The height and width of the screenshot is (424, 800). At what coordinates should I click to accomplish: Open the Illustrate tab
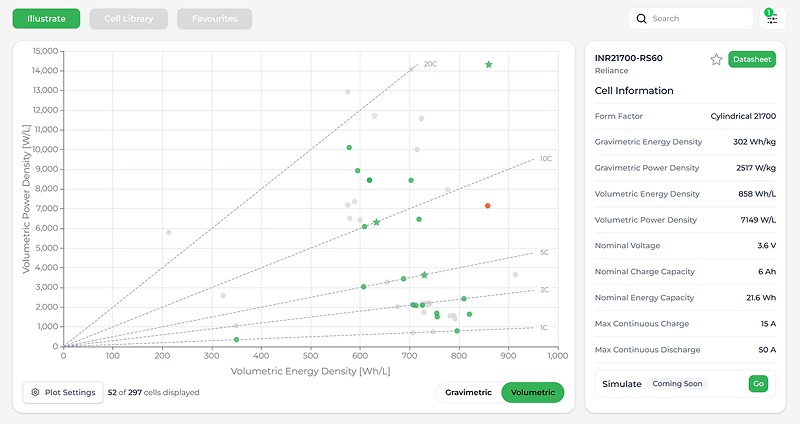click(46, 19)
